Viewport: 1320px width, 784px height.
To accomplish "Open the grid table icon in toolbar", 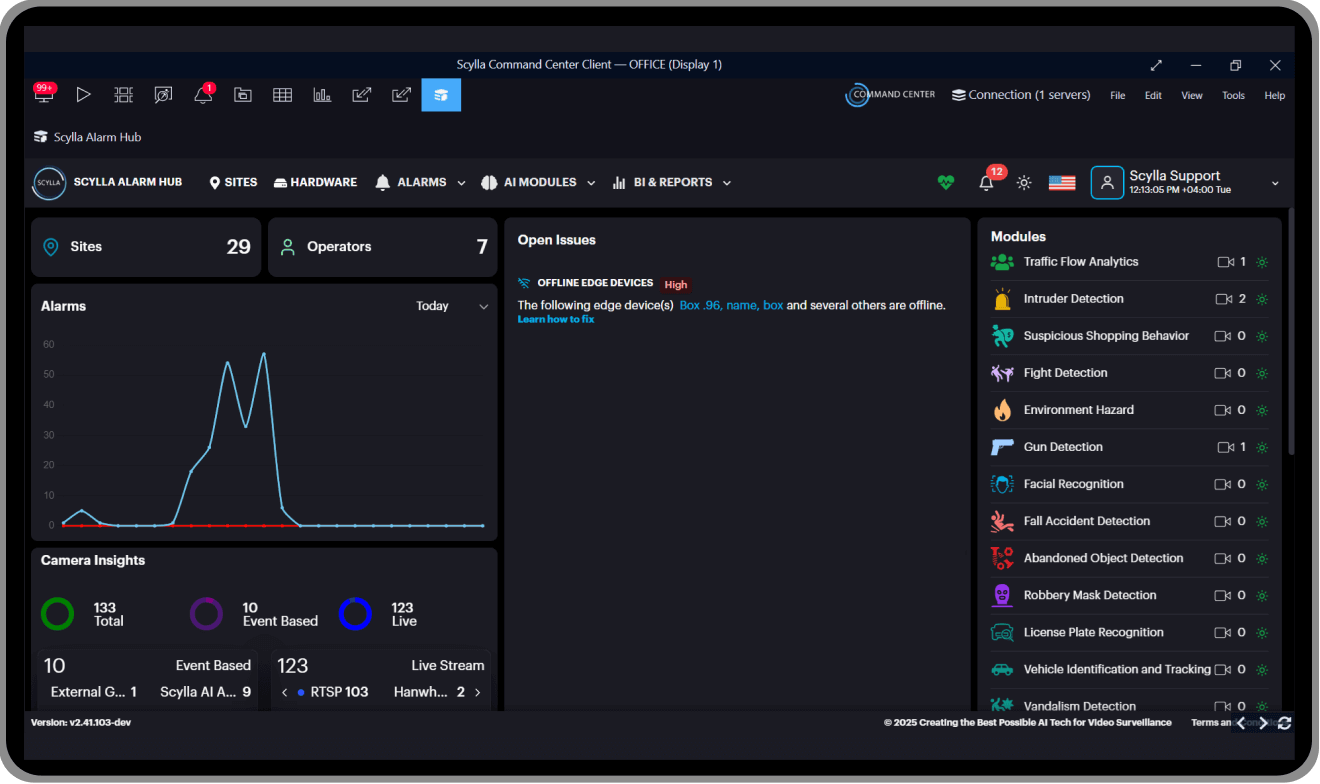I will (x=282, y=95).
